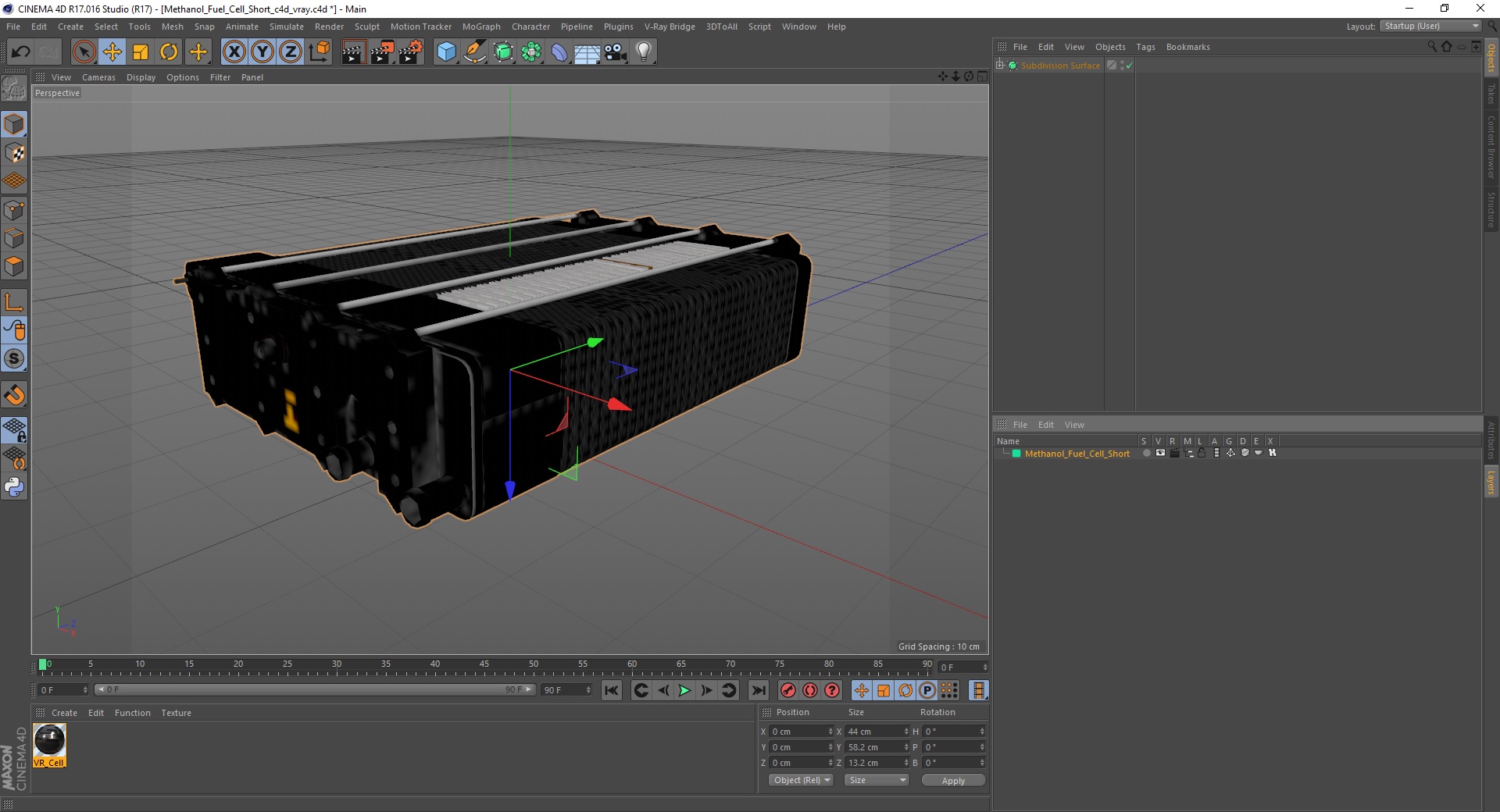Open the Content Browser side tab
Viewport: 1500px width, 812px height.
pyautogui.click(x=1491, y=147)
